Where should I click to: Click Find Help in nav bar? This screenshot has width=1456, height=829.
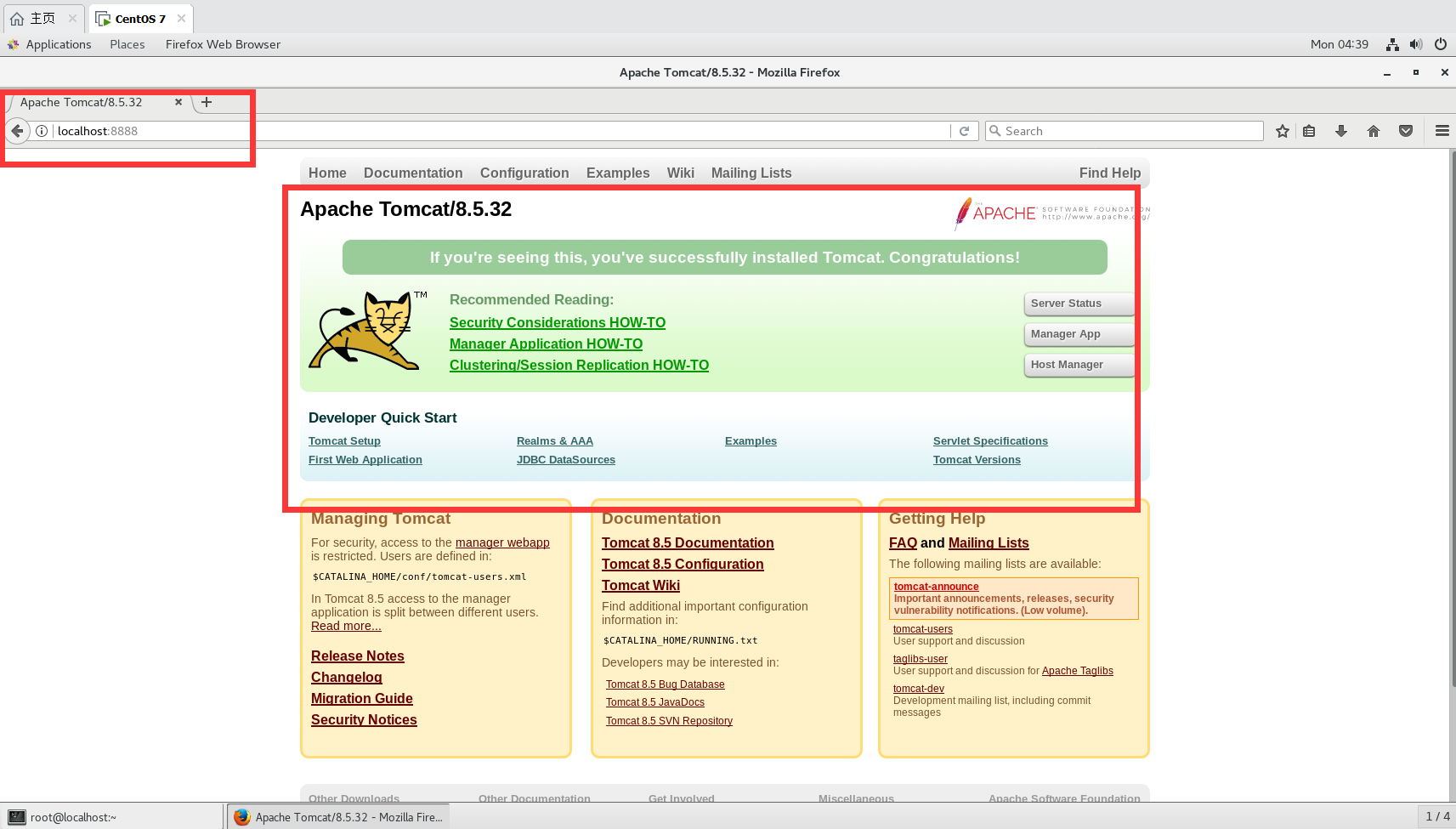(1110, 173)
